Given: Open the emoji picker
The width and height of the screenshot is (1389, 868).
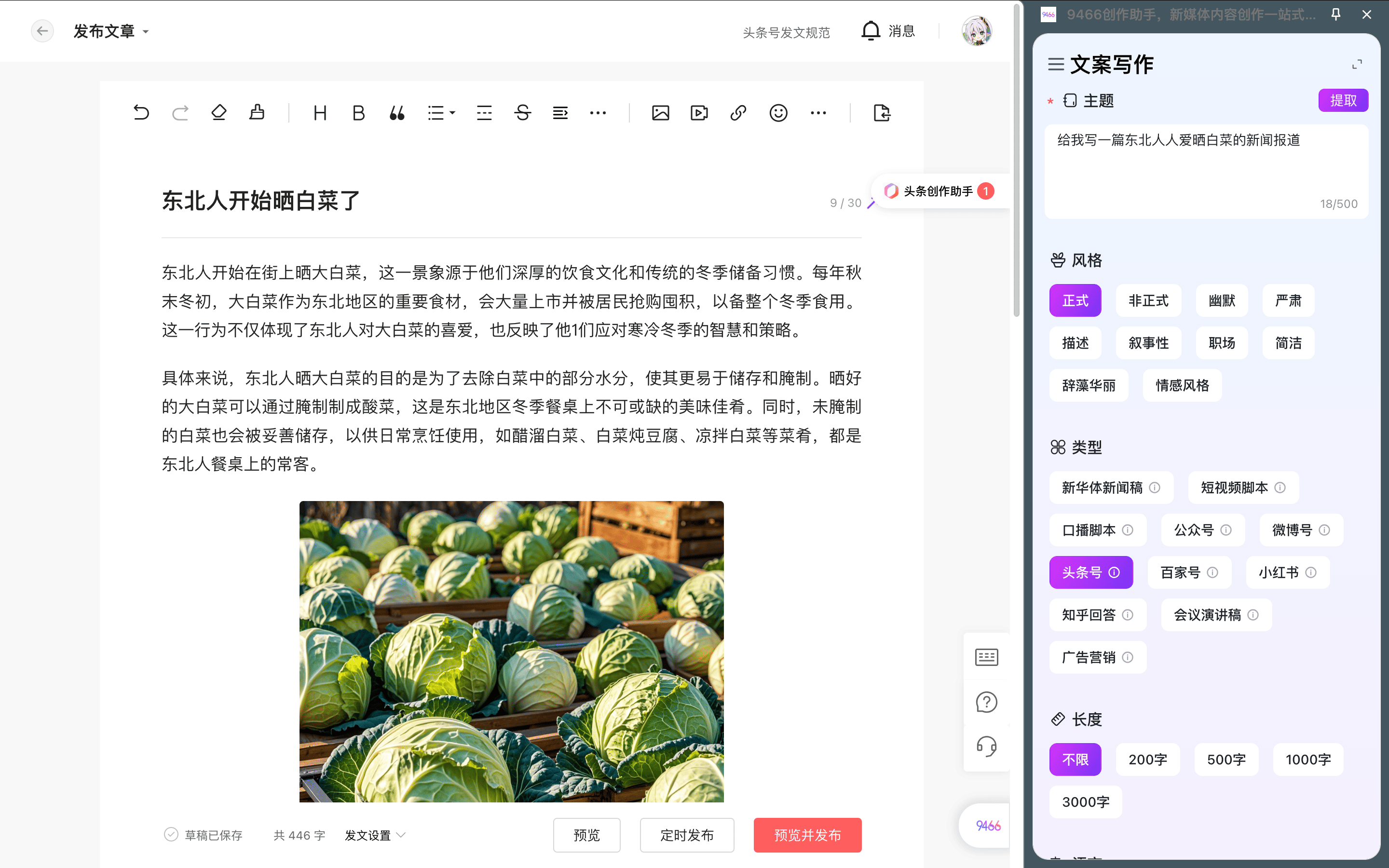Looking at the screenshot, I should (x=778, y=112).
